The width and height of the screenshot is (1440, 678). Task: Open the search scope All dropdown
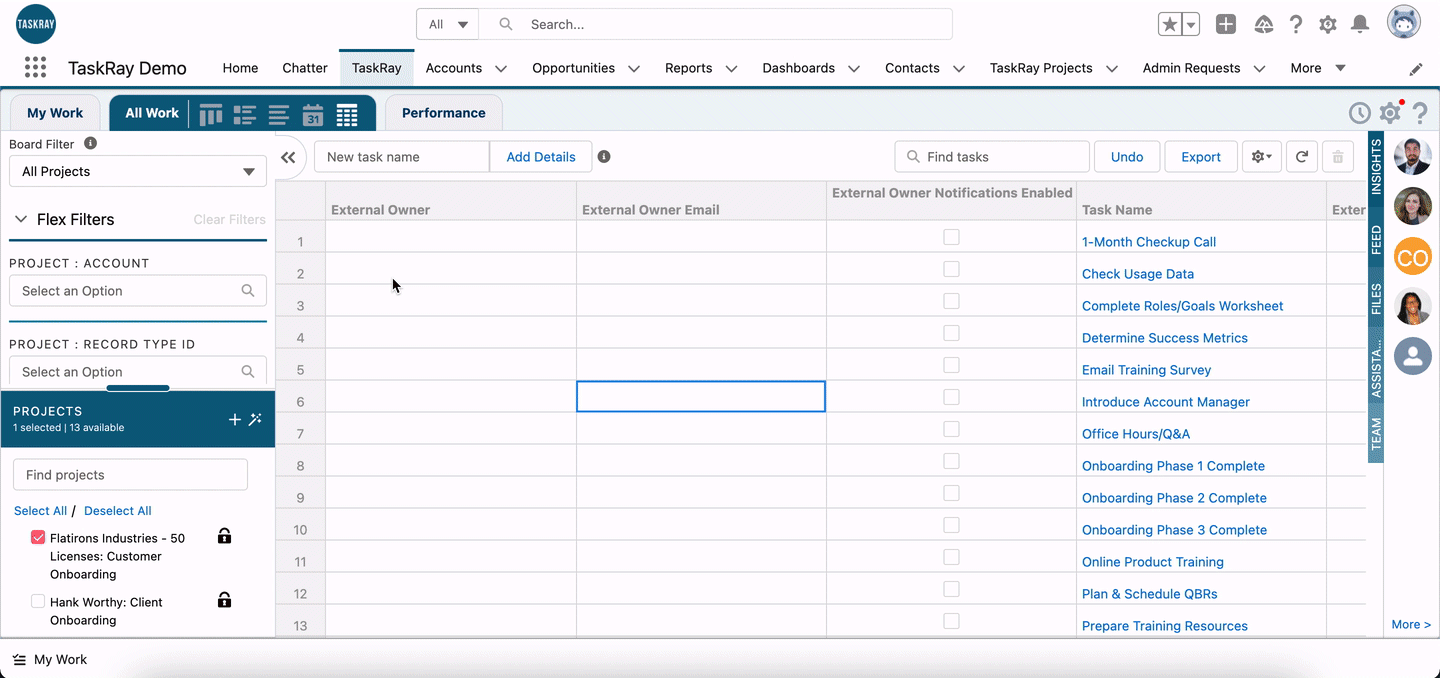pyautogui.click(x=448, y=24)
